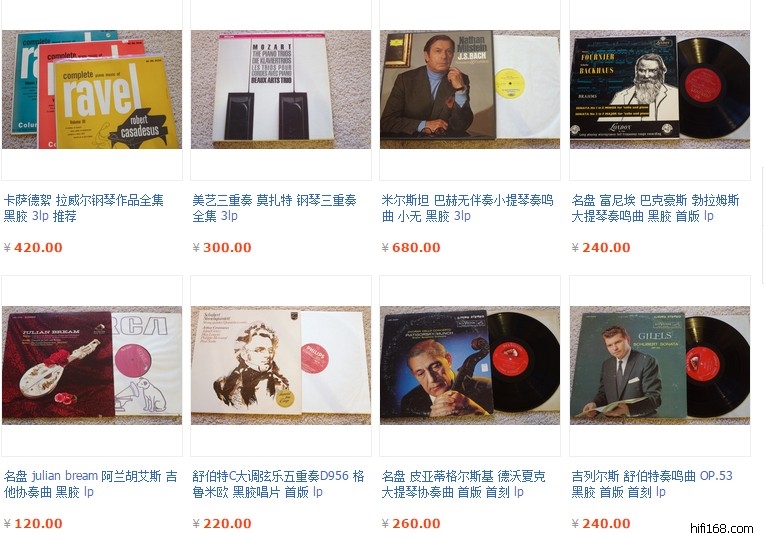The image size is (764, 542).
Task: Open the Nathan Milstein J.S. Bach thumbnail
Action: coord(470,89)
